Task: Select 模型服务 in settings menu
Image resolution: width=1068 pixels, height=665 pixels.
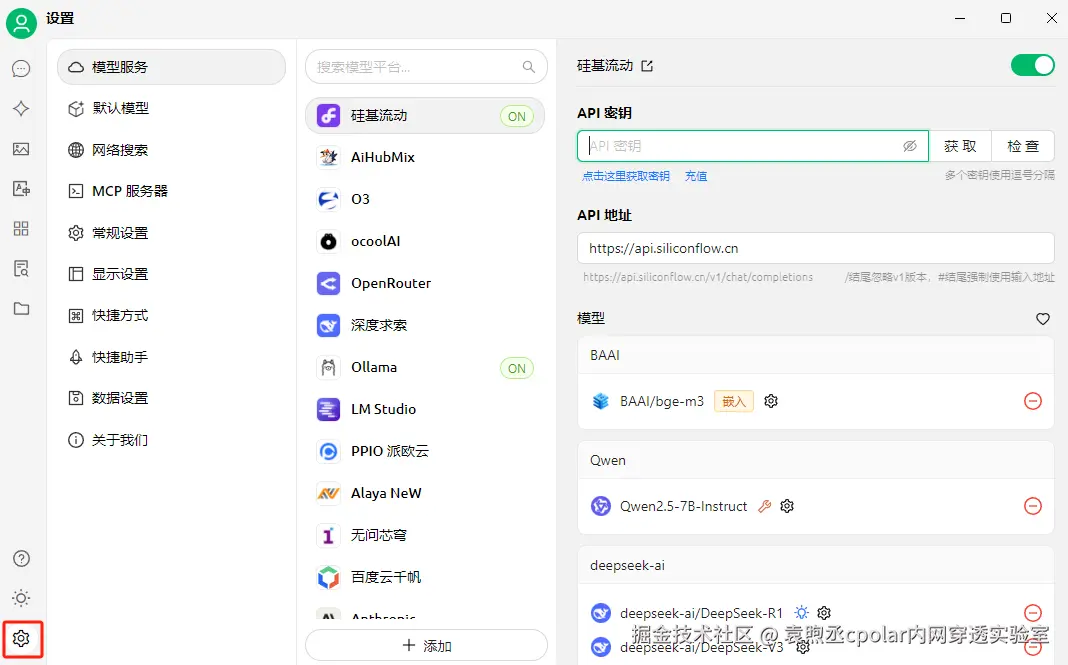Action: pos(171,67)
